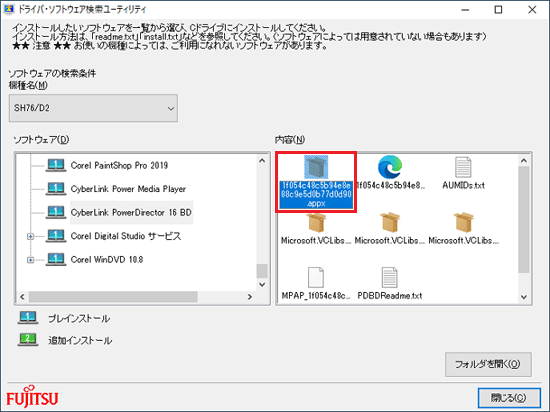Select the Microsoft Edge icon file 1f054c48c5b94e8...
This screenshot has height=412, width=550.
pos(390,167)
